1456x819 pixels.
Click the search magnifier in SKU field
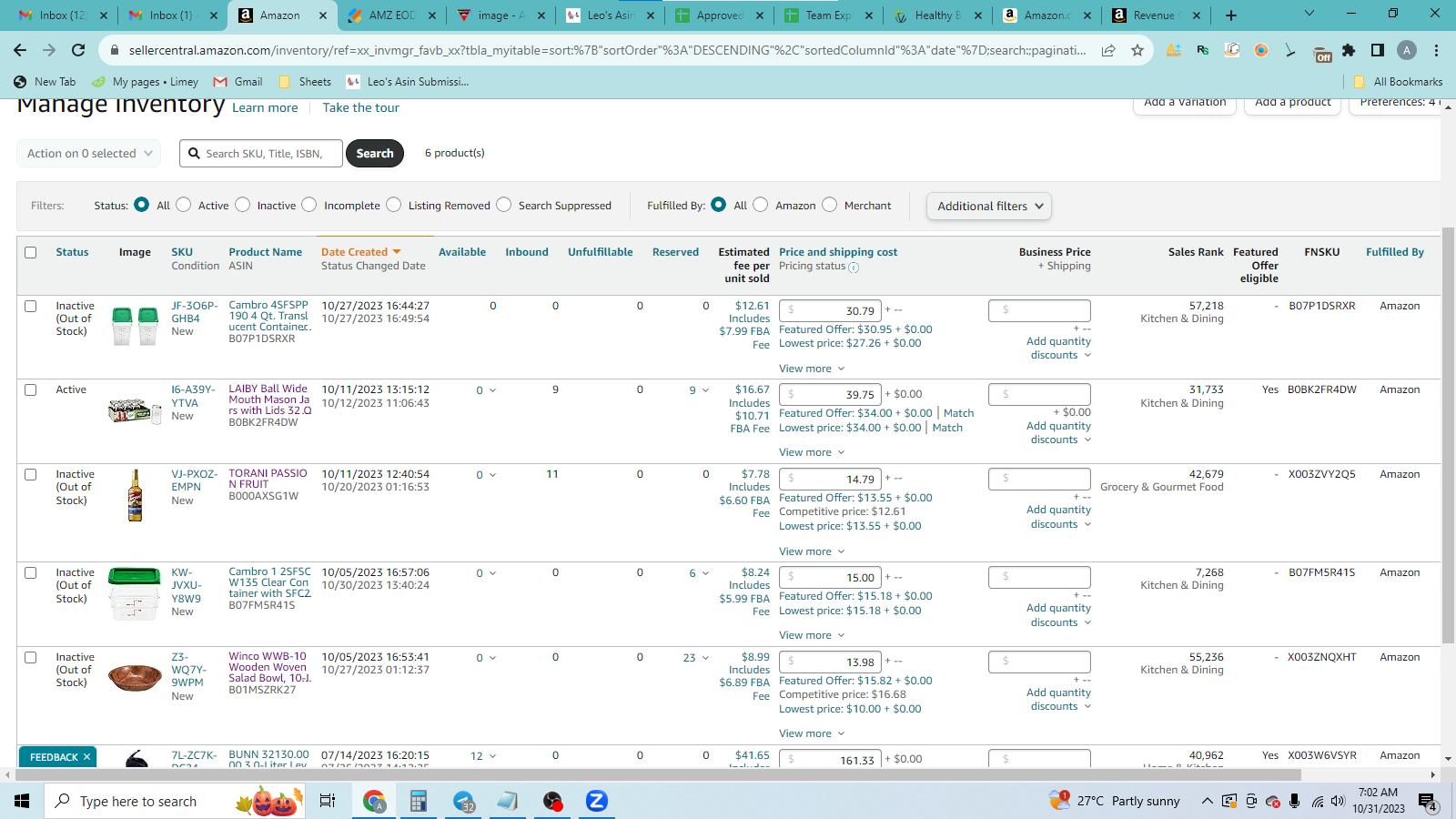click(194, 154)
